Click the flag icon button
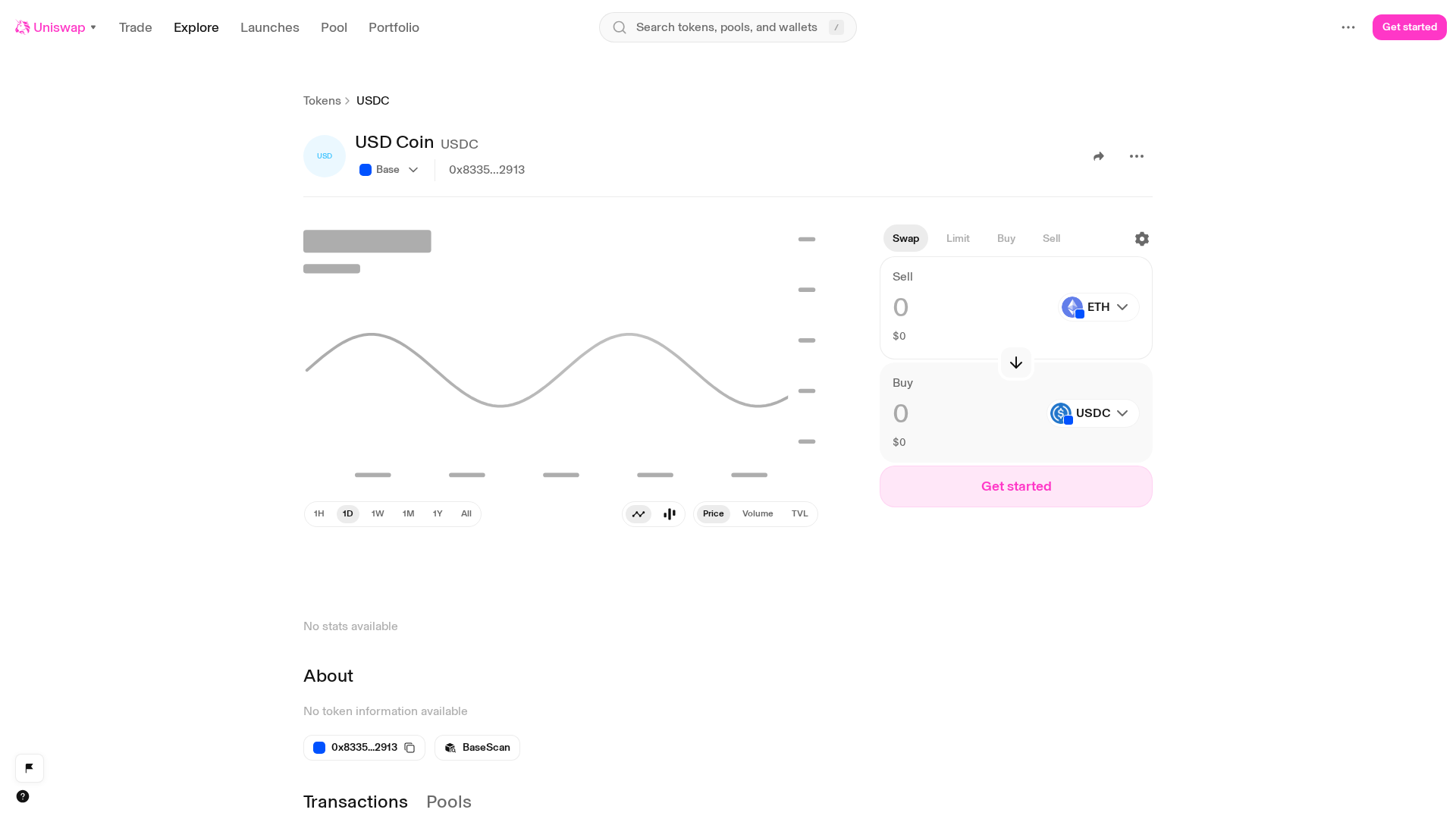 coord(30,768)
